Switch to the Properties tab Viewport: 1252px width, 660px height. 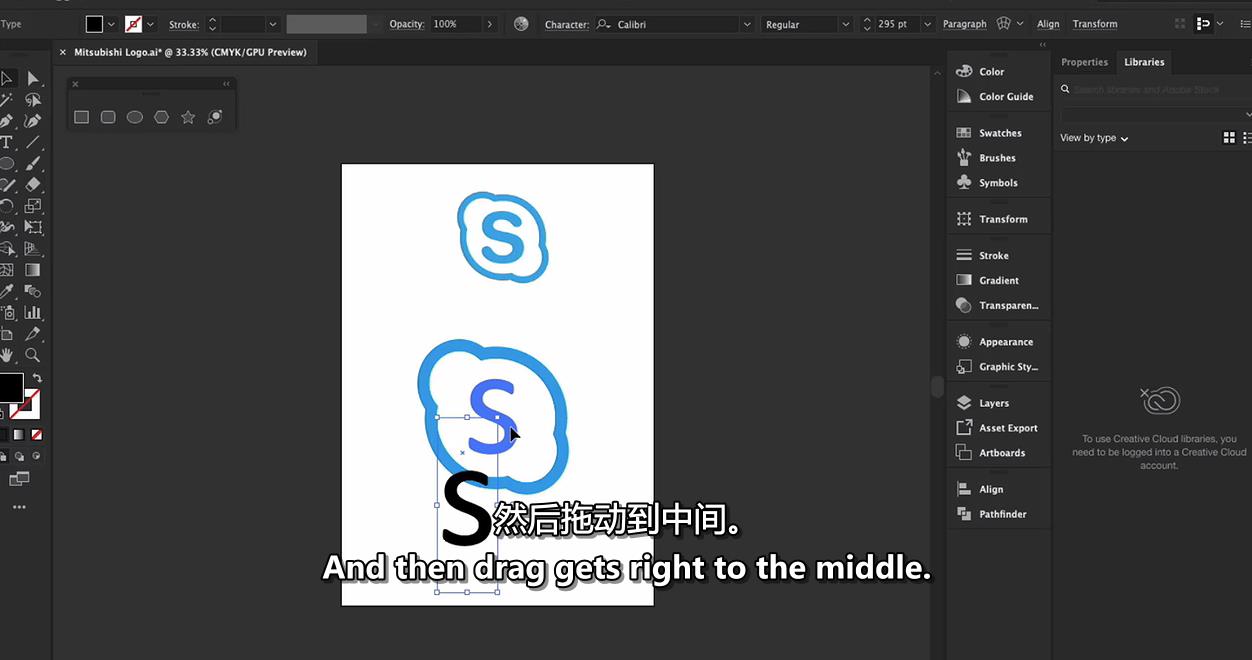[x=1085, y=62]
